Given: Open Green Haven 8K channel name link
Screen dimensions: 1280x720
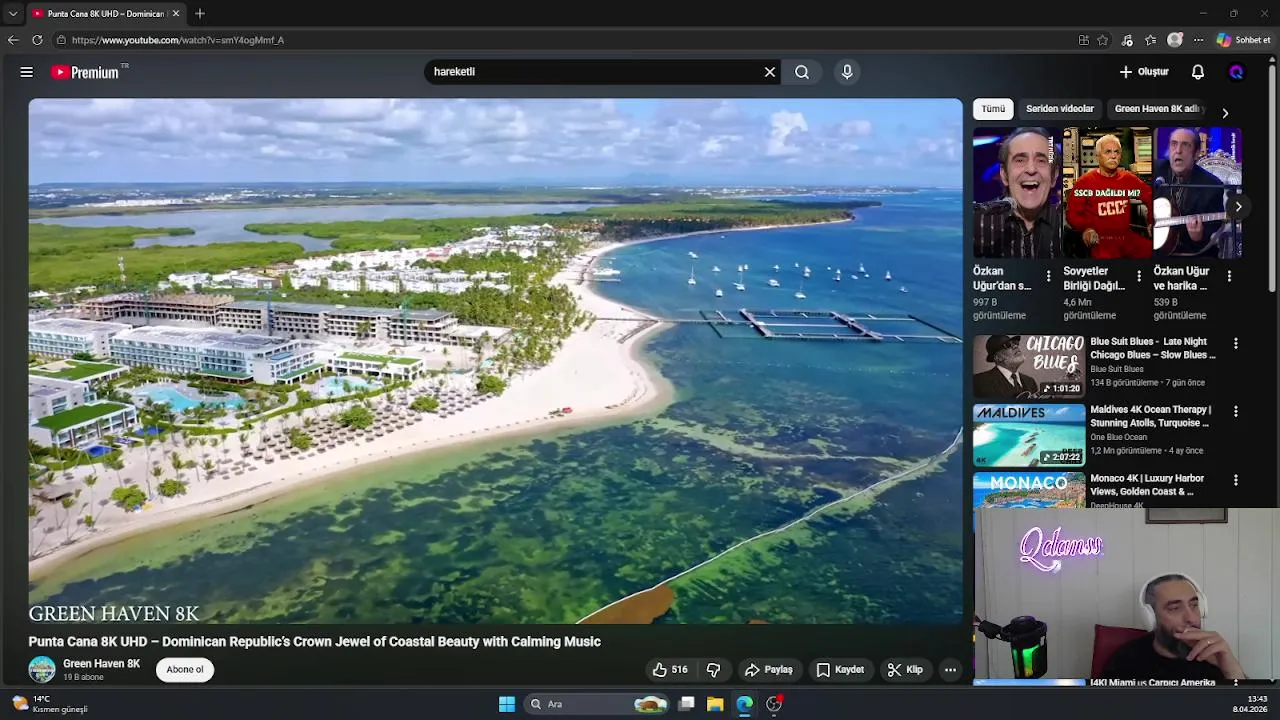Looking at the screenshot, I should pos(101,664).
